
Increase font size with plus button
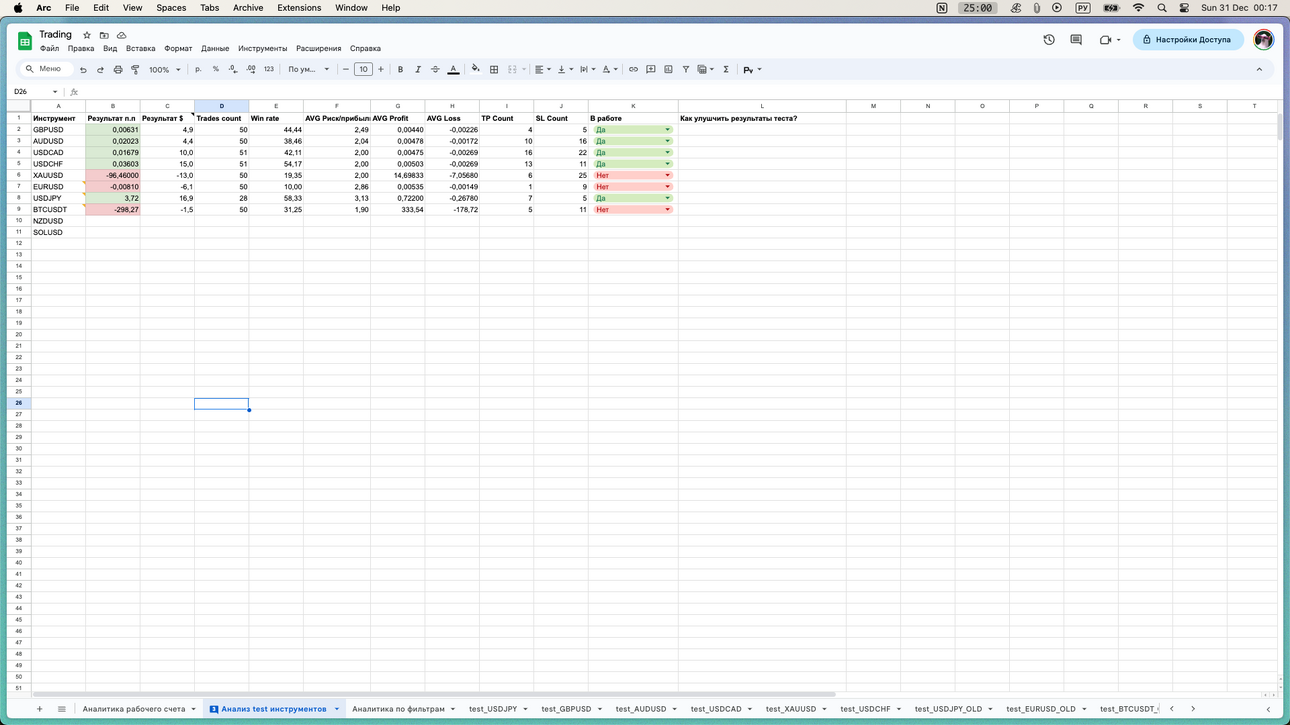[x=381, y=70]
